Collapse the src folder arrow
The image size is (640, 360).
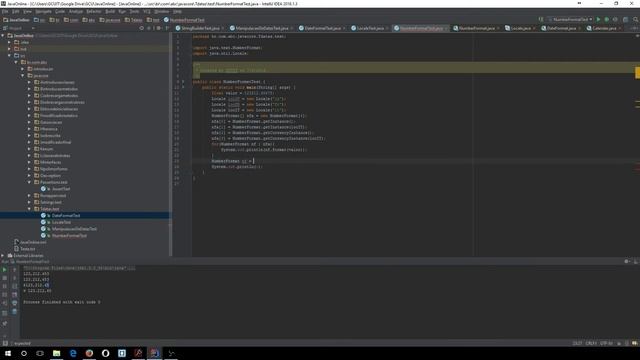pyautogui.click(x=9, y=56)
